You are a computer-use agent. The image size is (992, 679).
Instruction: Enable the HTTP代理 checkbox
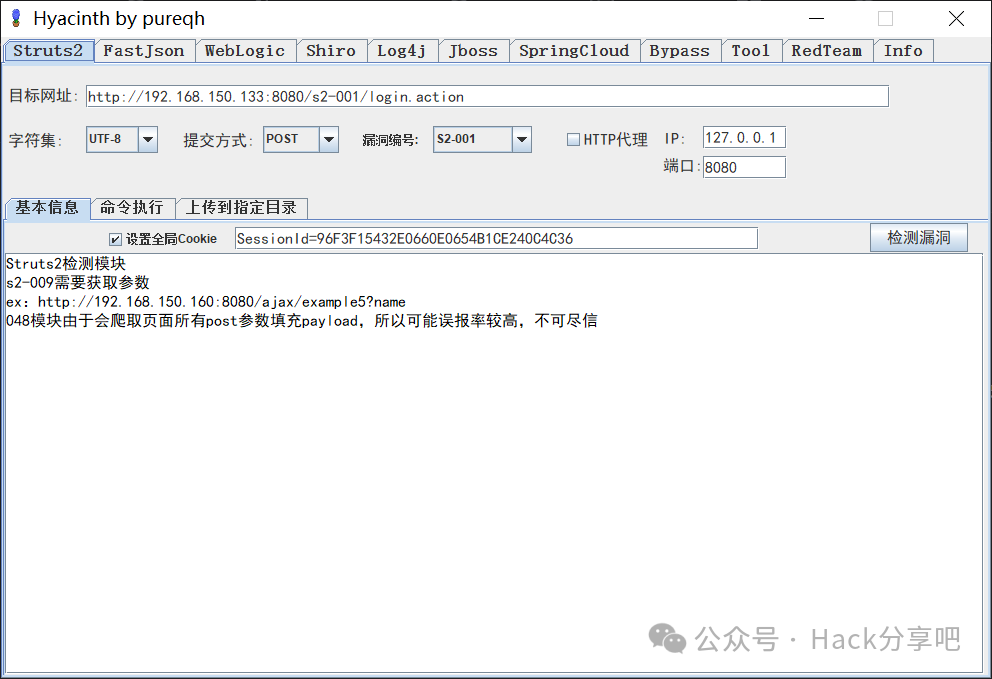(x=573, y=139)
